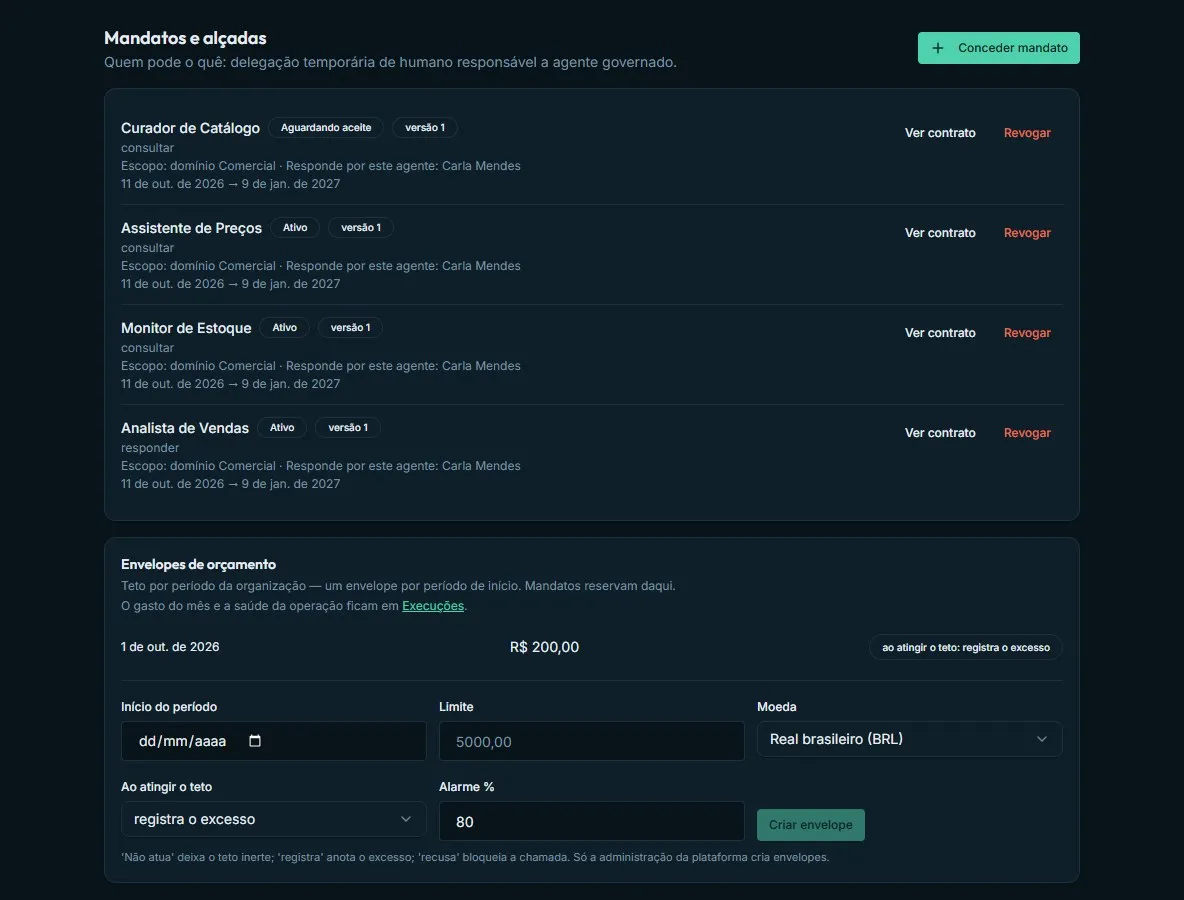Click into the Limite input field
Screen dimensions: 1184x900
(591, 741)
